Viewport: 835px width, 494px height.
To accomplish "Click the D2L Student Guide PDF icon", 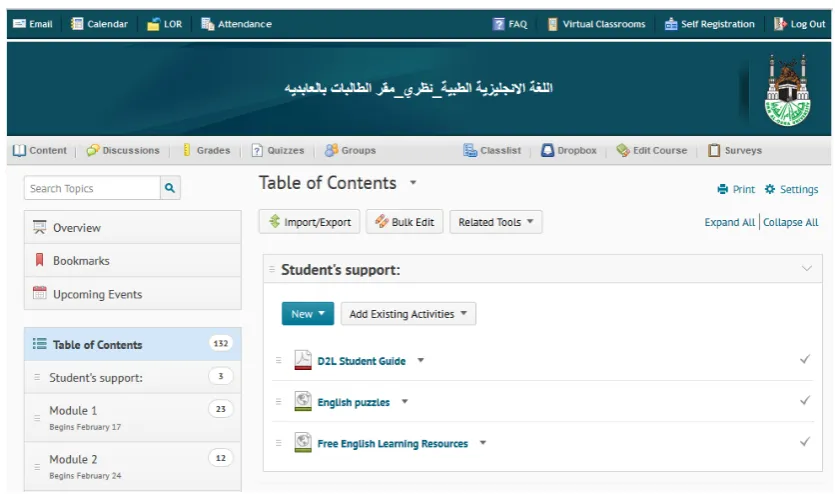I will 303,360.
